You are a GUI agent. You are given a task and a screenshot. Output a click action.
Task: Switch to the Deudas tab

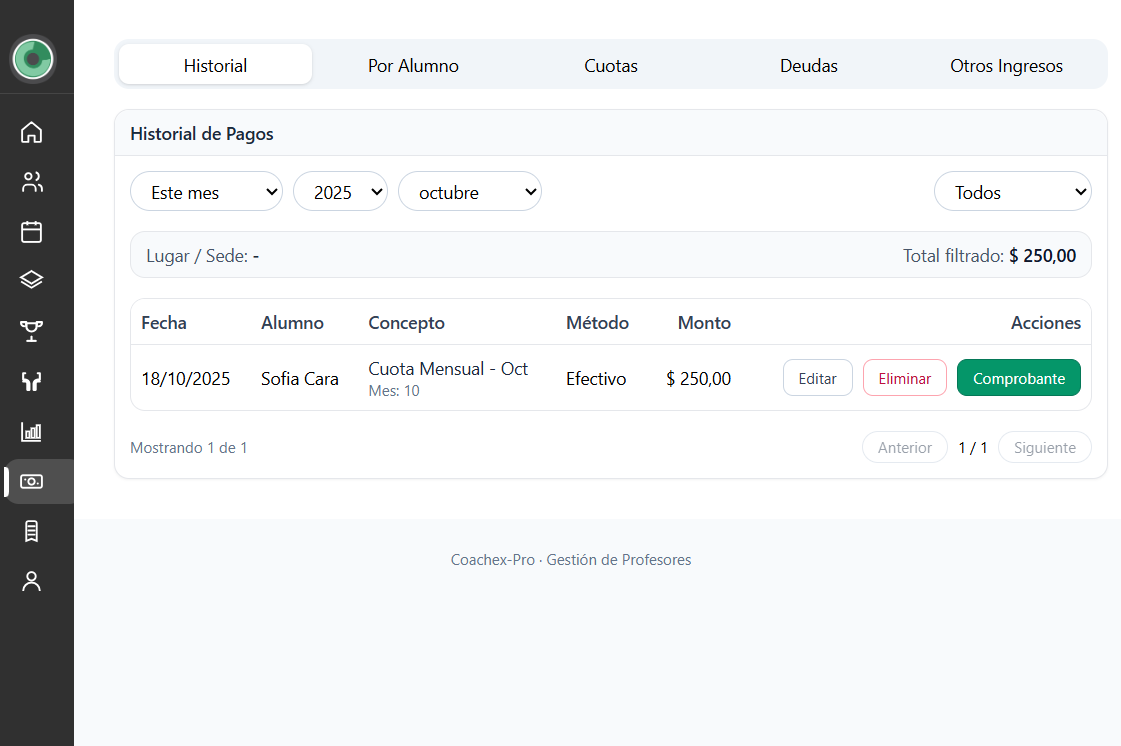click(808, 66)
